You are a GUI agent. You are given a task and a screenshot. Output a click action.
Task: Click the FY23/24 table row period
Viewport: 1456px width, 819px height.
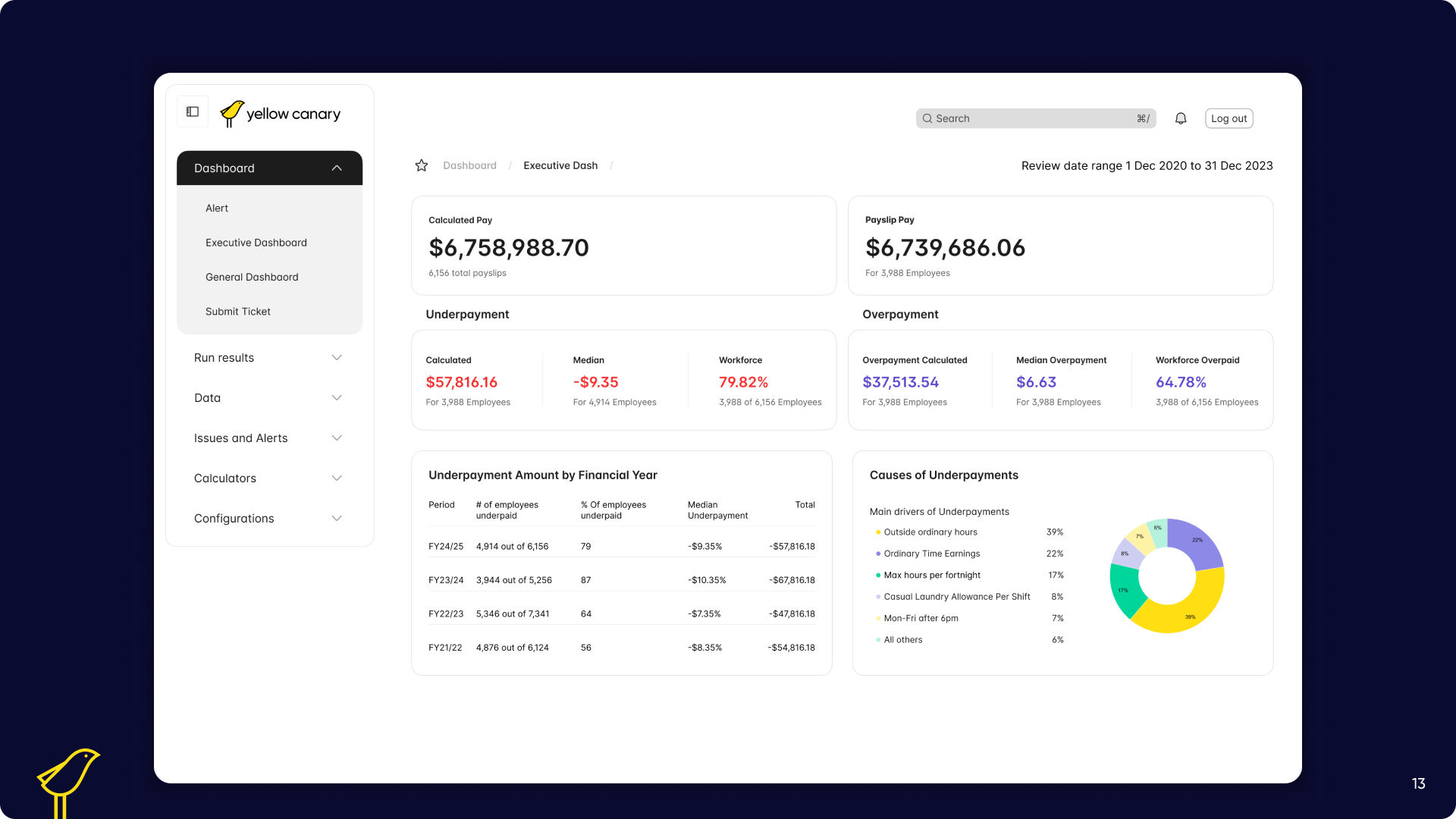point(446,580)
